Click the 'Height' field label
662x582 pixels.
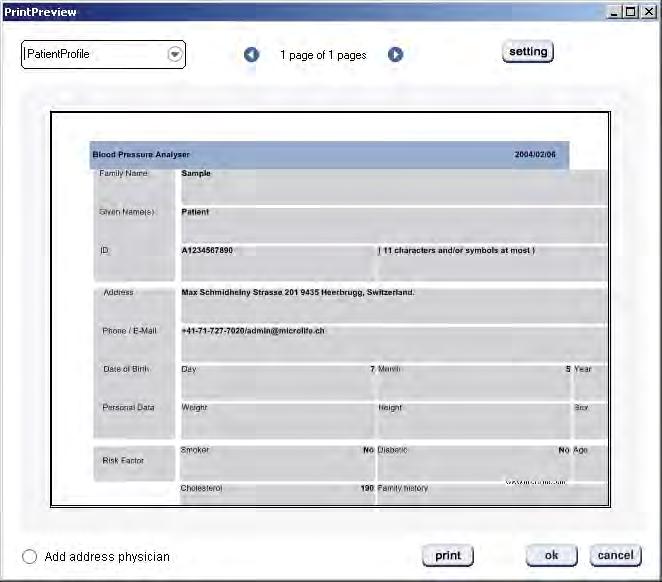[x=390, y=408]
